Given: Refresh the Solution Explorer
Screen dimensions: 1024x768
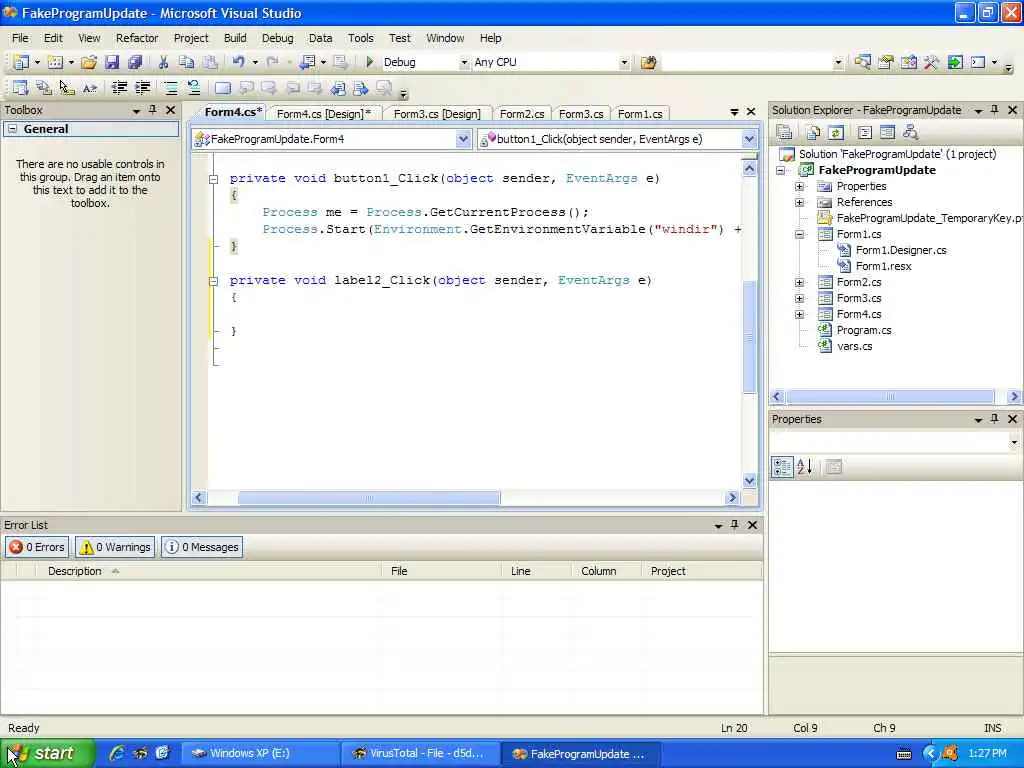Looking at the screenshot, I should (836, 133).
